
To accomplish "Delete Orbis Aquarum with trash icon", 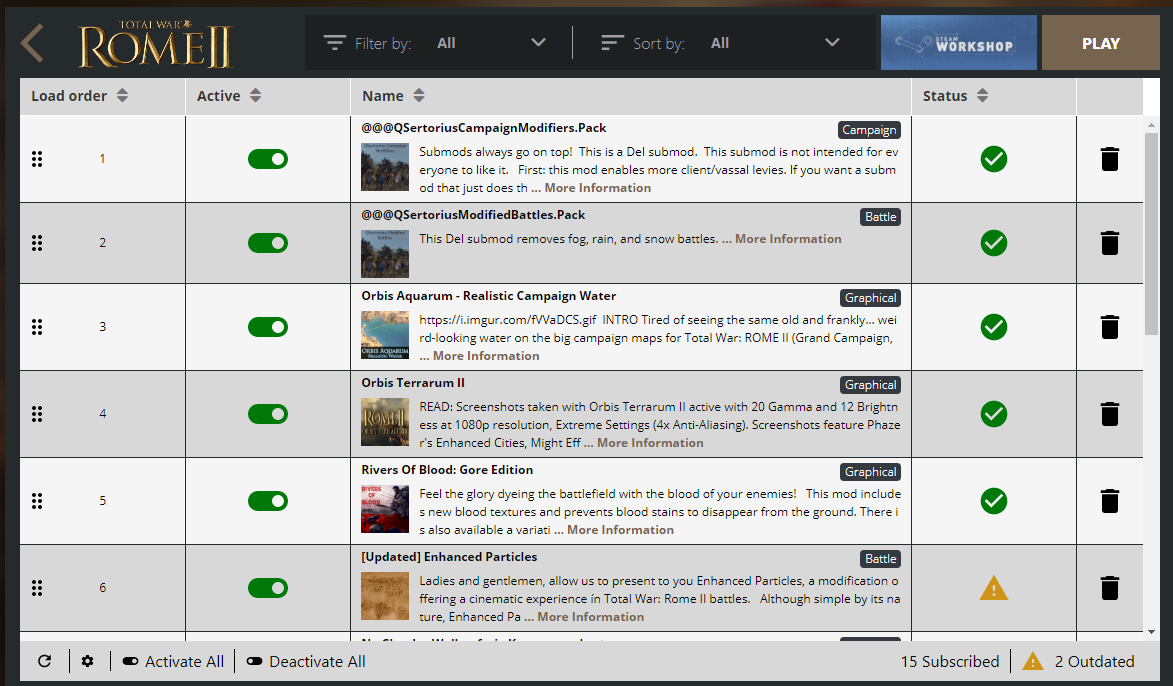I will coord(1109,326).
